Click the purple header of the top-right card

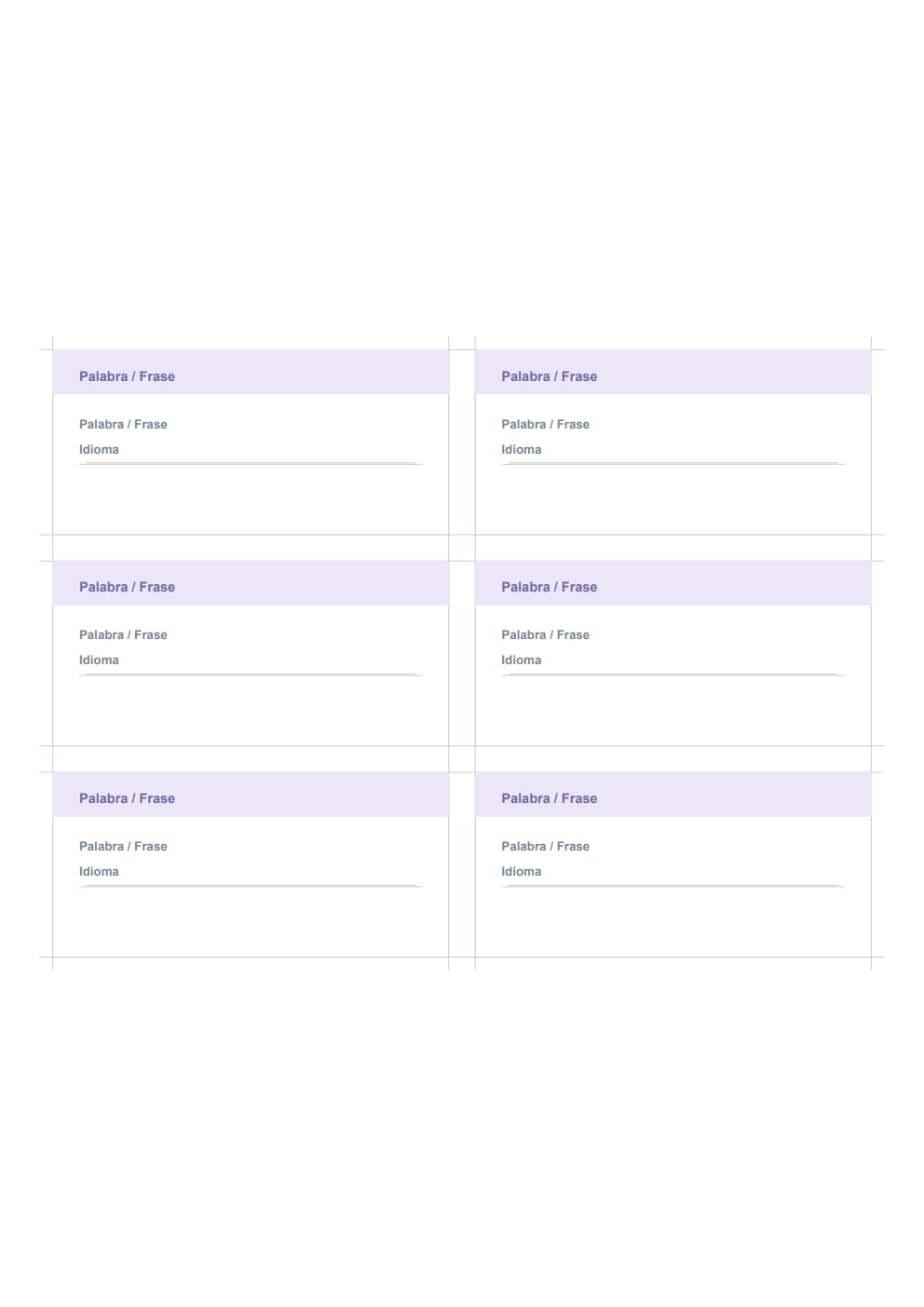(x=673, y=372)
